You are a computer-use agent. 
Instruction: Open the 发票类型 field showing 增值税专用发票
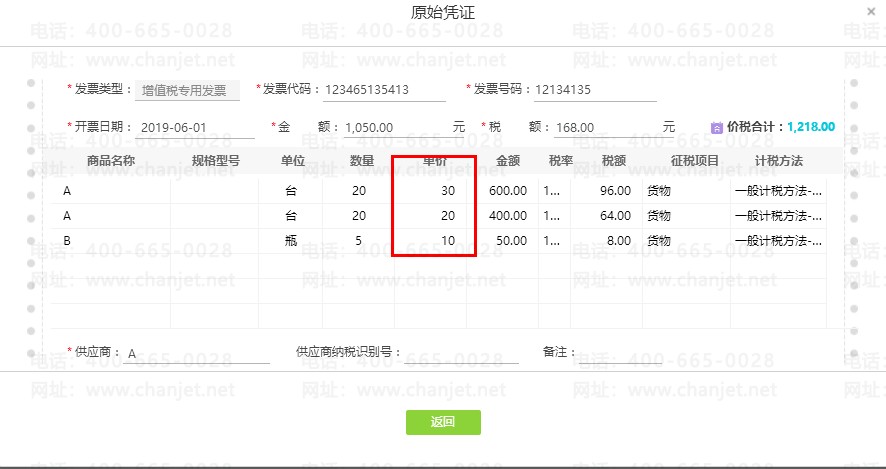pos(187,90)
